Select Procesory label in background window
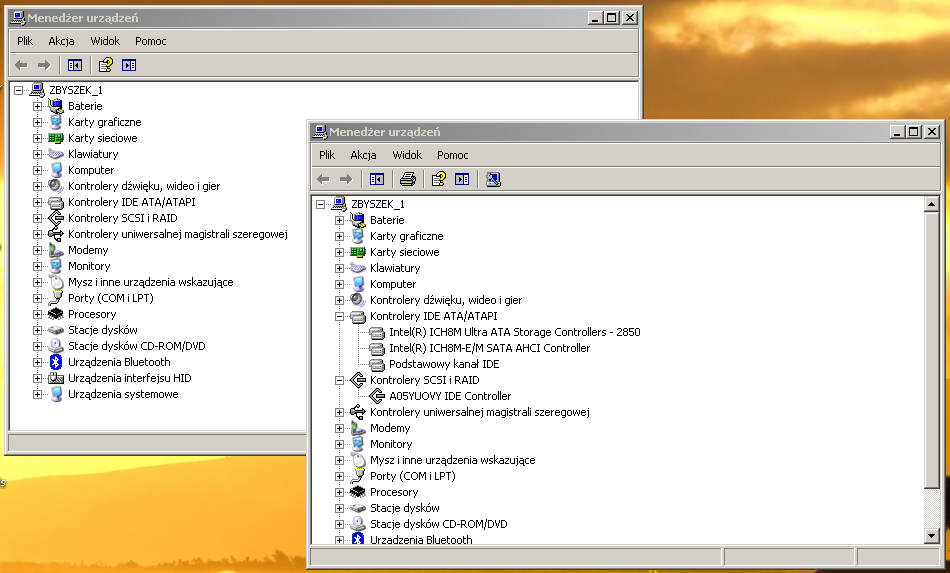The image size is (950, 573). (x=92, y=314)
